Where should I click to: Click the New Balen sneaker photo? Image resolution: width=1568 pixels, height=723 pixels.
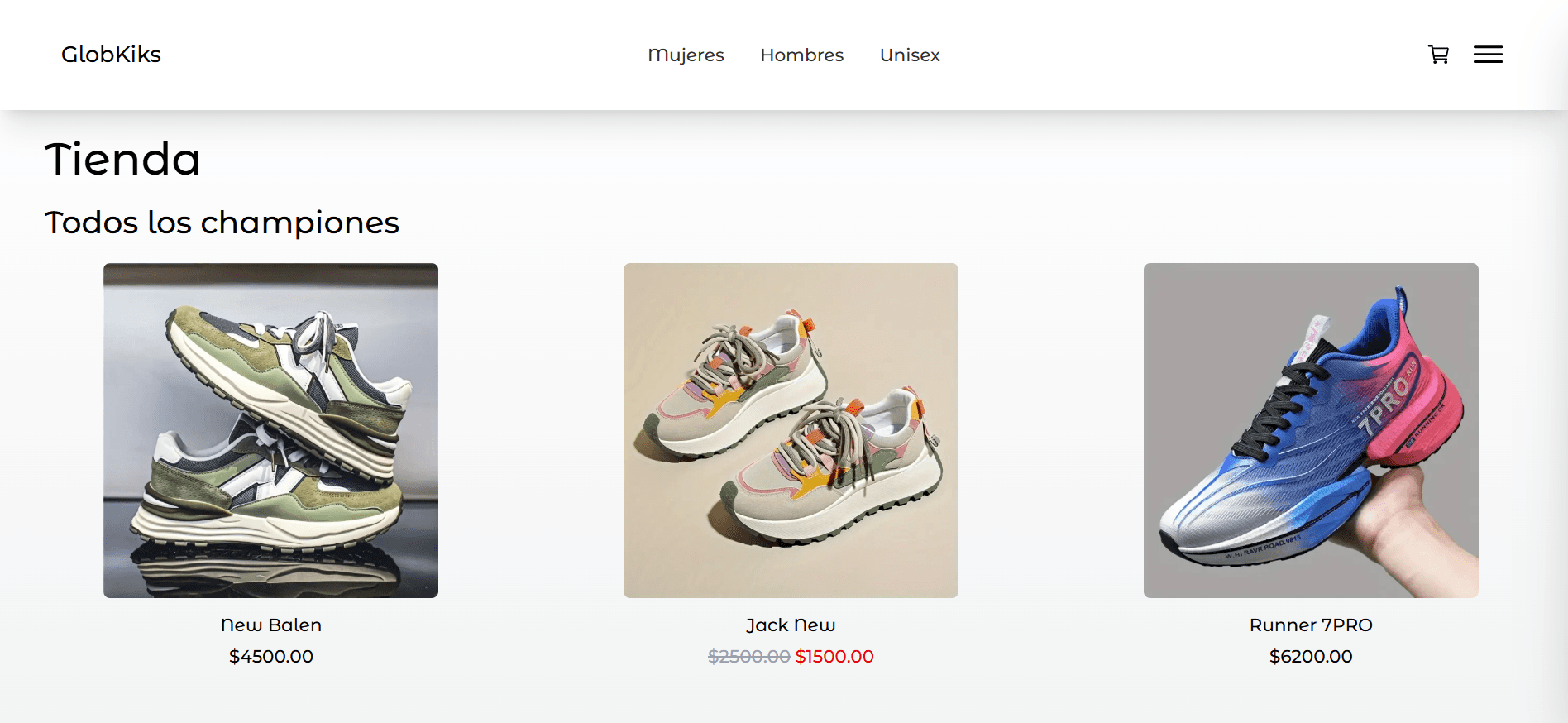click(270, 430)
